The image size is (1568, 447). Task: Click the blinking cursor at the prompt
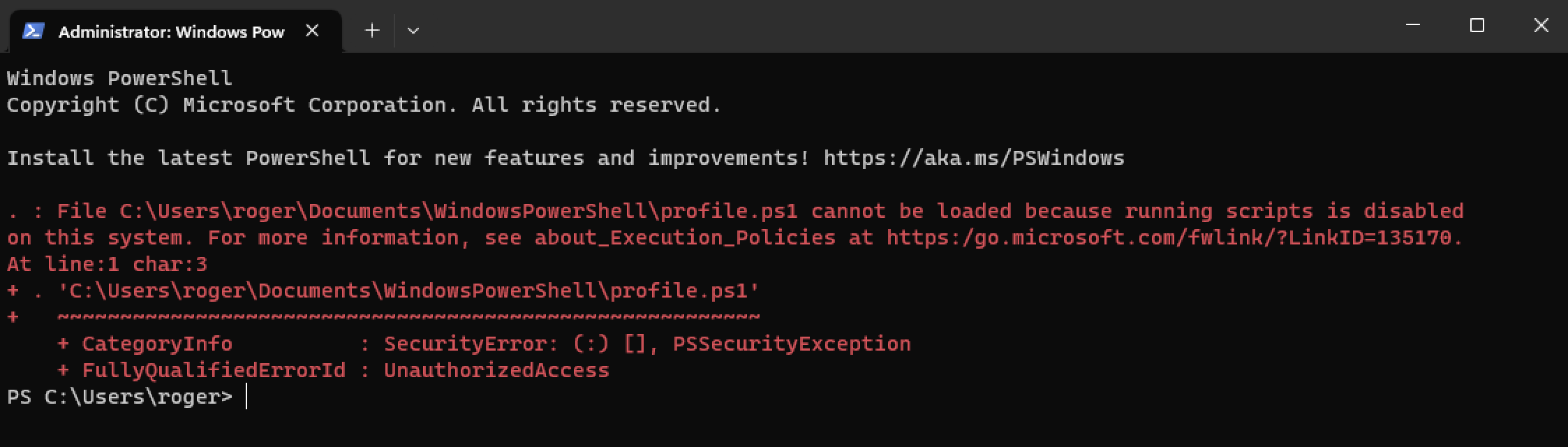point(247,396)
